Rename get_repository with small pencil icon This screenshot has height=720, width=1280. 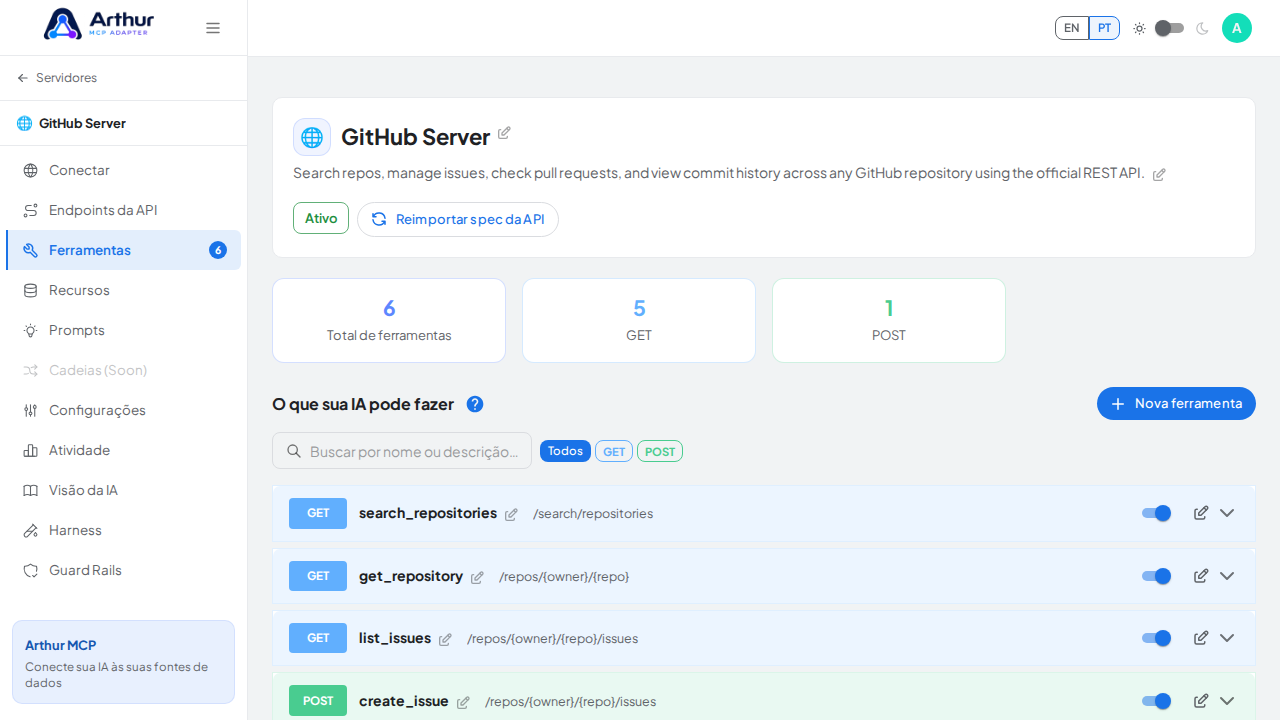[477, 577]
